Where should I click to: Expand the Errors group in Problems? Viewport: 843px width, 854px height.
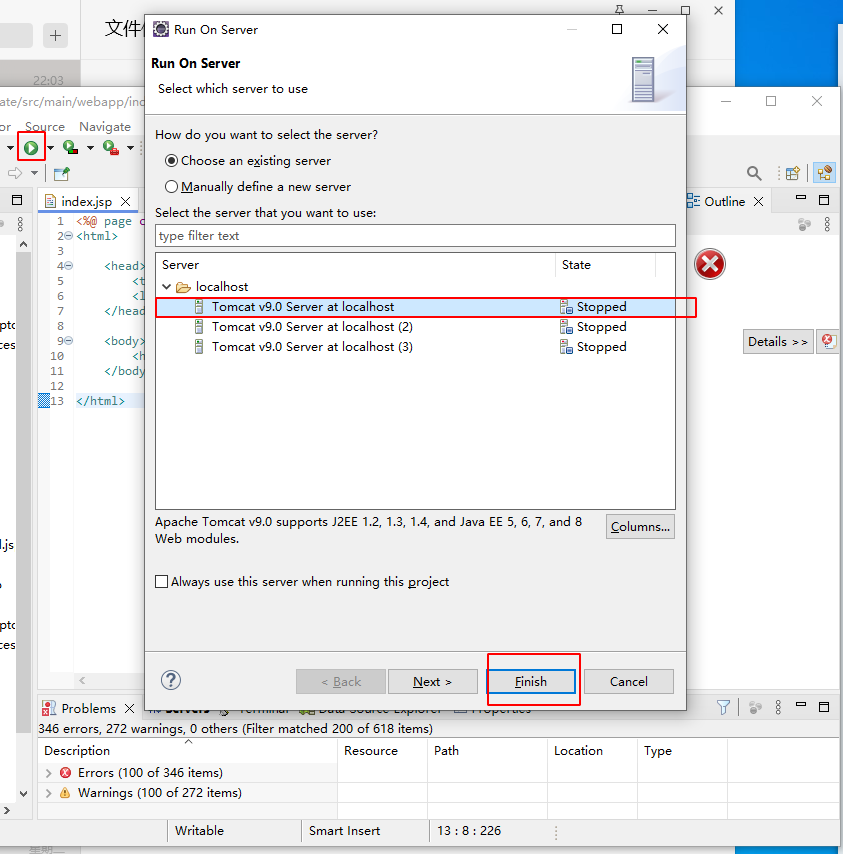(x=49, y=773)
